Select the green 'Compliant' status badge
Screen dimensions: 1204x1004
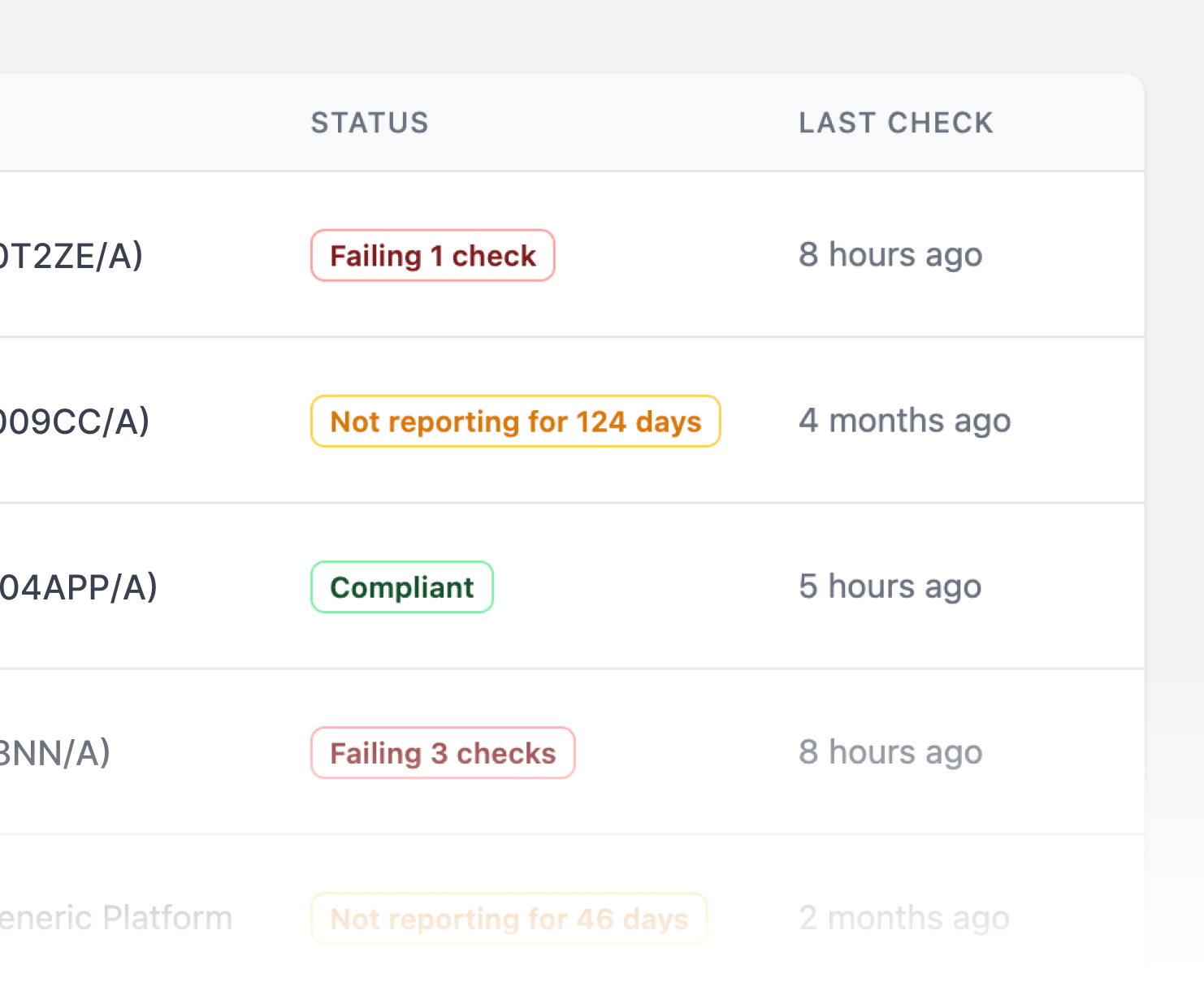pos(401,587)
